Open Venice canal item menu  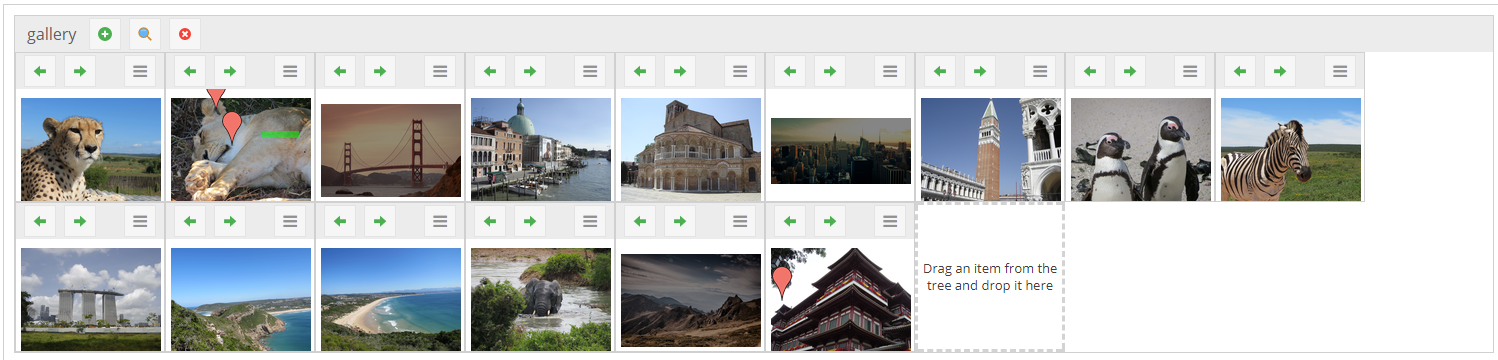pyautogui.click(x=590, y=71)
